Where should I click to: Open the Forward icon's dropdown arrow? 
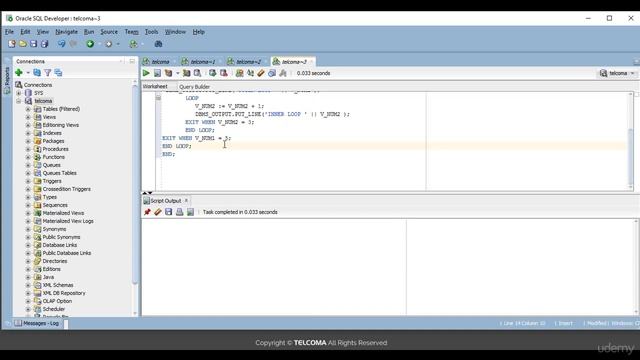tap(118, 44)
